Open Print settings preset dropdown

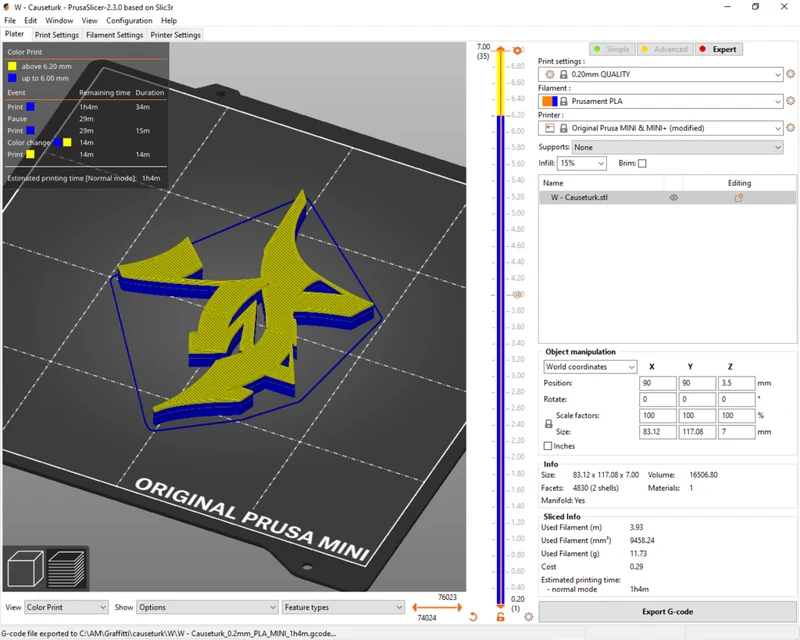pos(661,74)
